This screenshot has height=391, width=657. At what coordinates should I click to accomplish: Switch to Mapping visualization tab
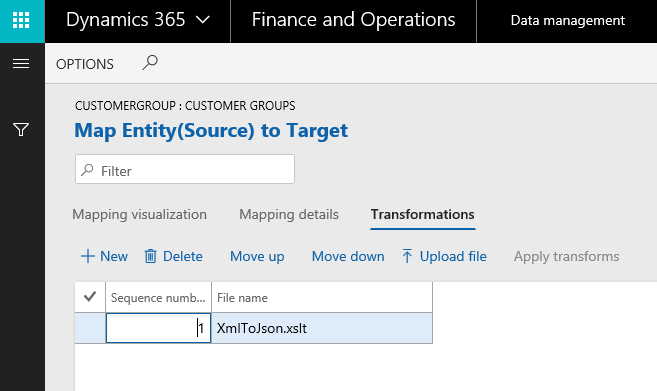pyautogui.click(x=140, y=215)
